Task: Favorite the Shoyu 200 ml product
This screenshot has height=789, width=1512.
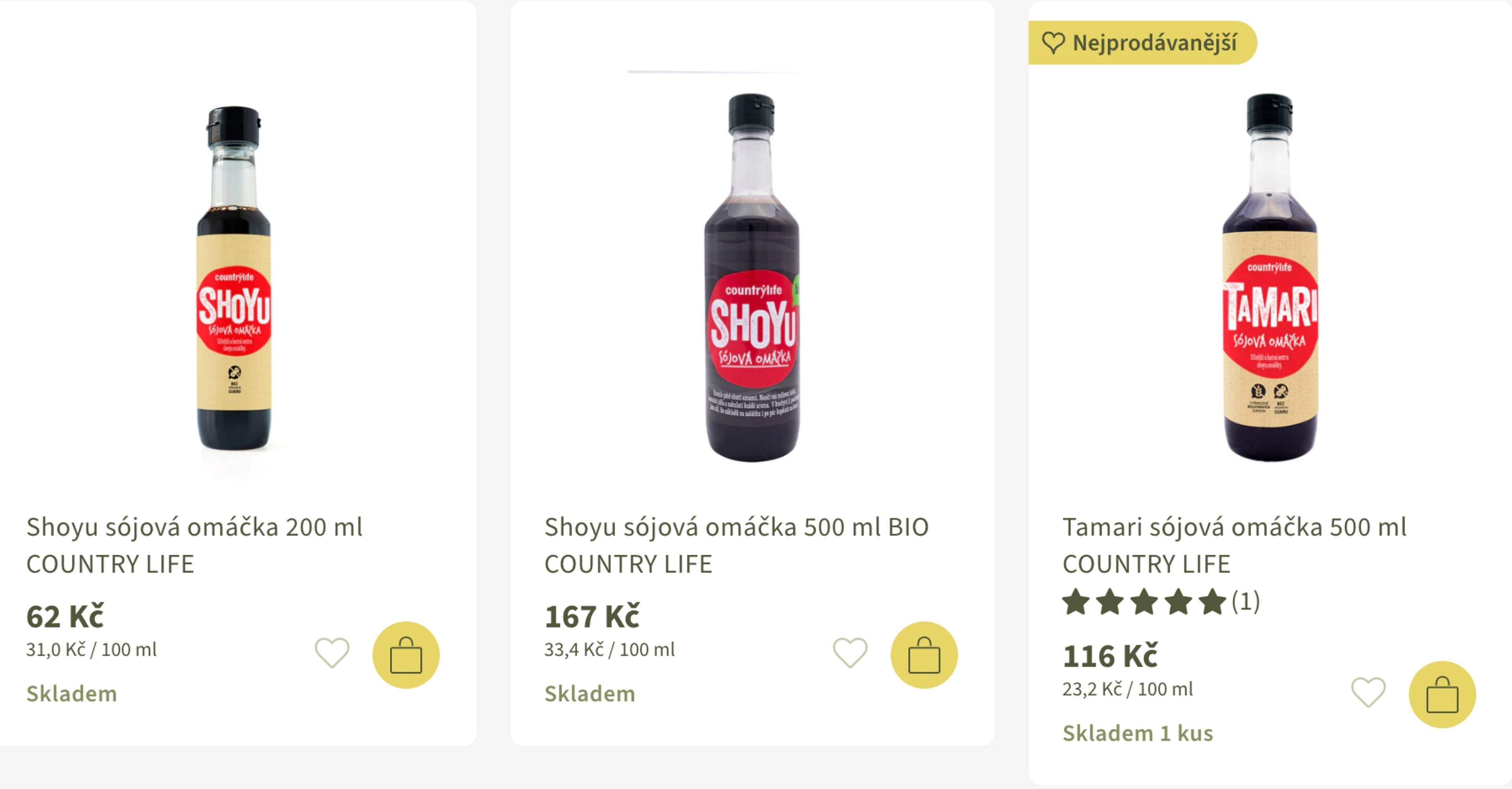Action: [332, 652]
